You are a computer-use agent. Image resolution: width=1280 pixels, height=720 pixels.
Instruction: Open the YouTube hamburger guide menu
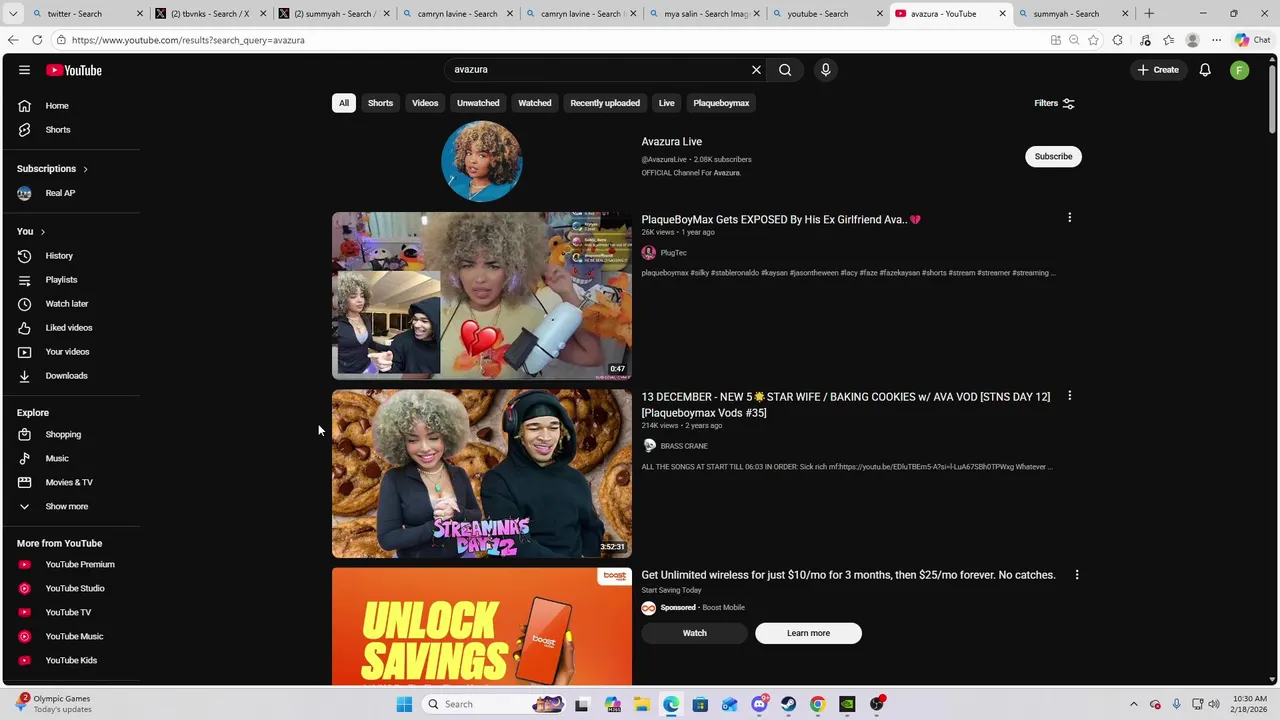(x=24, y=70)
